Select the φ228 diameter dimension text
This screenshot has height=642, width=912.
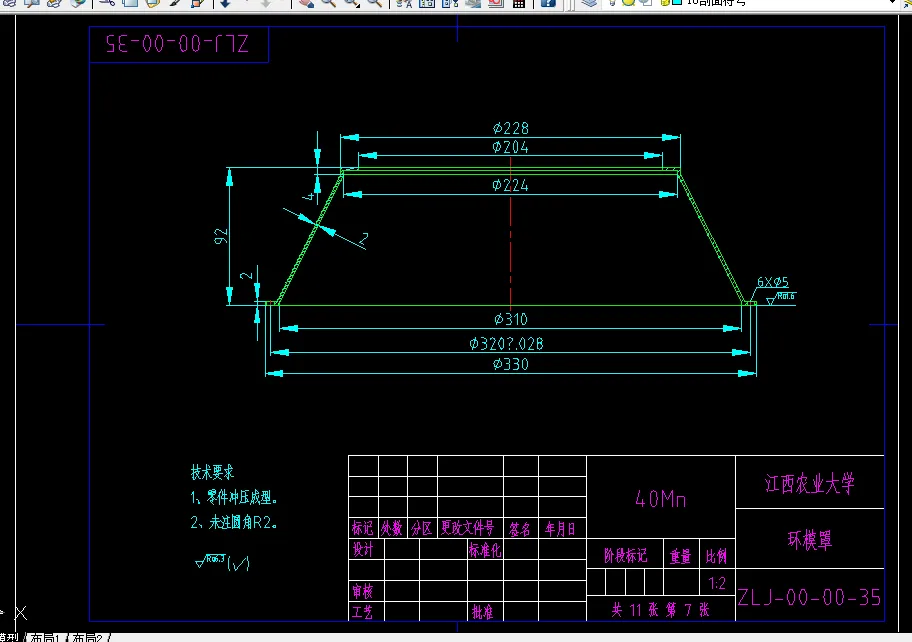(x=511, y=128)
